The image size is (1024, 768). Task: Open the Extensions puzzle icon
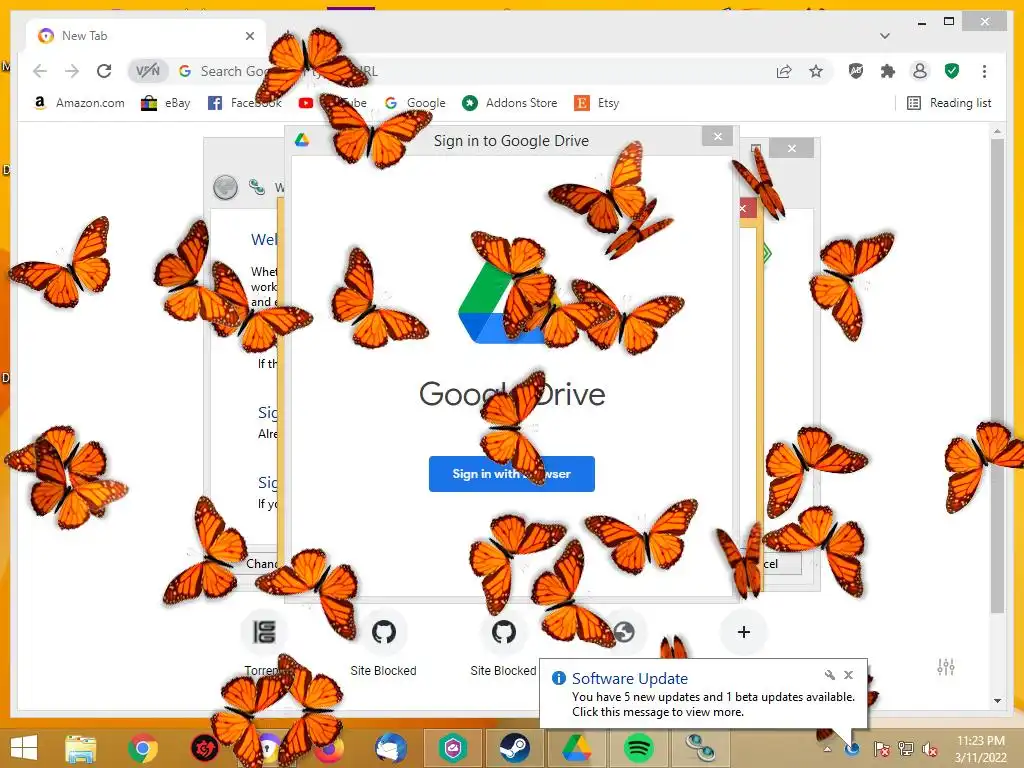pyautogui.click(x=888, y=71)
